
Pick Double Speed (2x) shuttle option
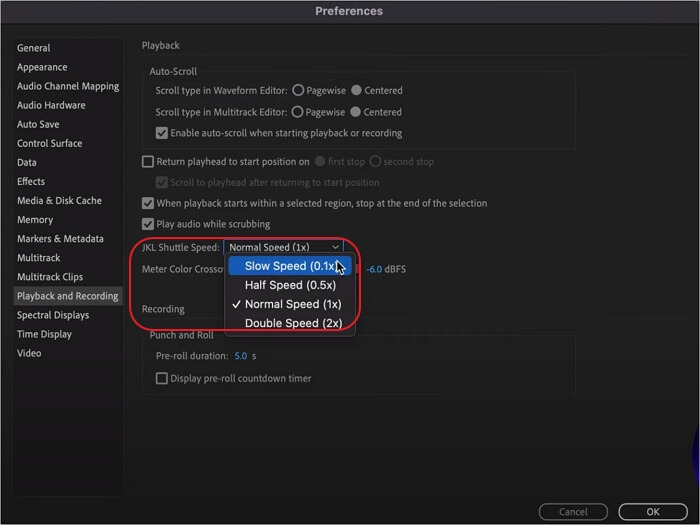tap(293, 323)
